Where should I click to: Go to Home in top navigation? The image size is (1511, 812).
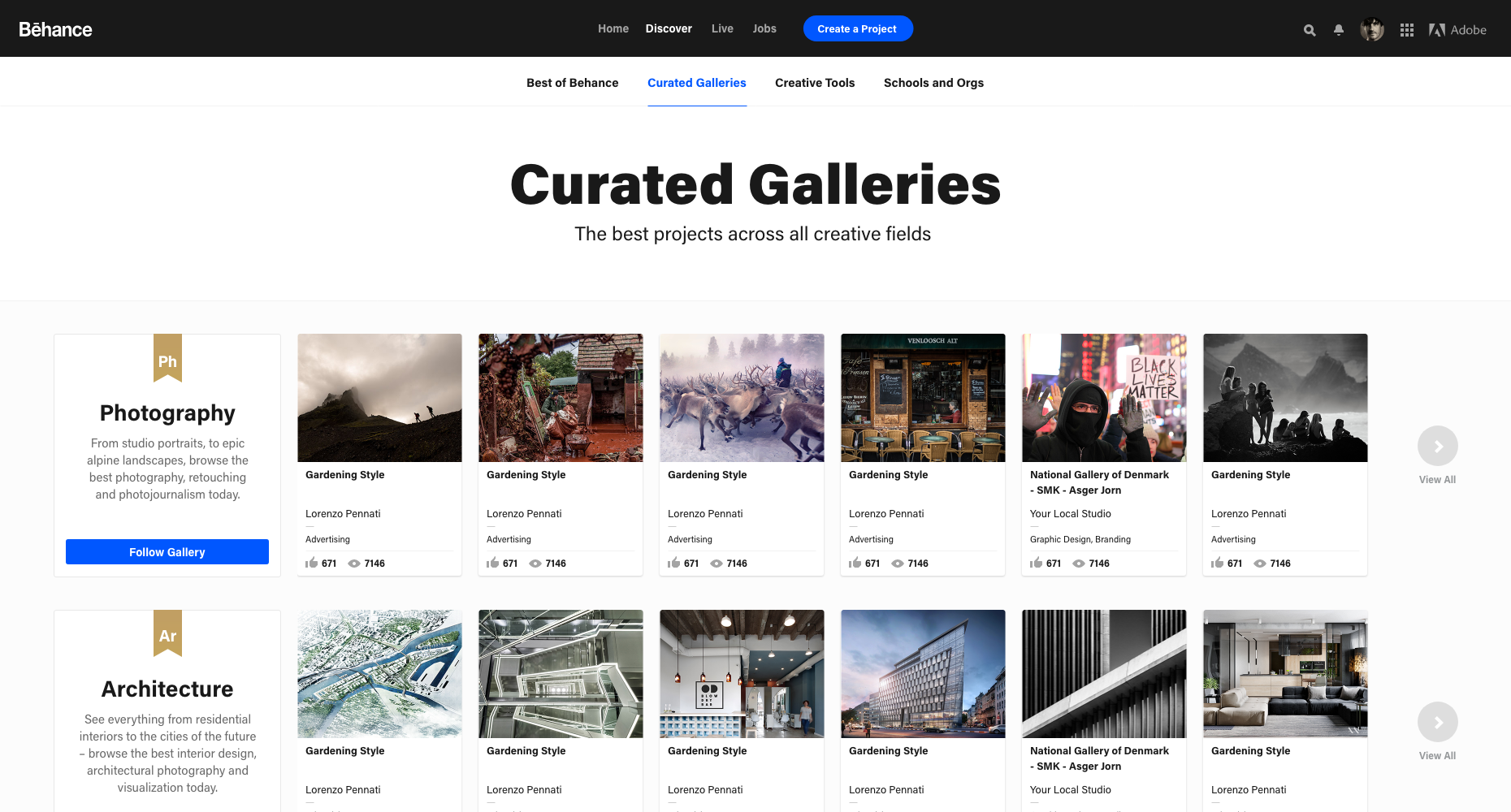coord(613,28)
